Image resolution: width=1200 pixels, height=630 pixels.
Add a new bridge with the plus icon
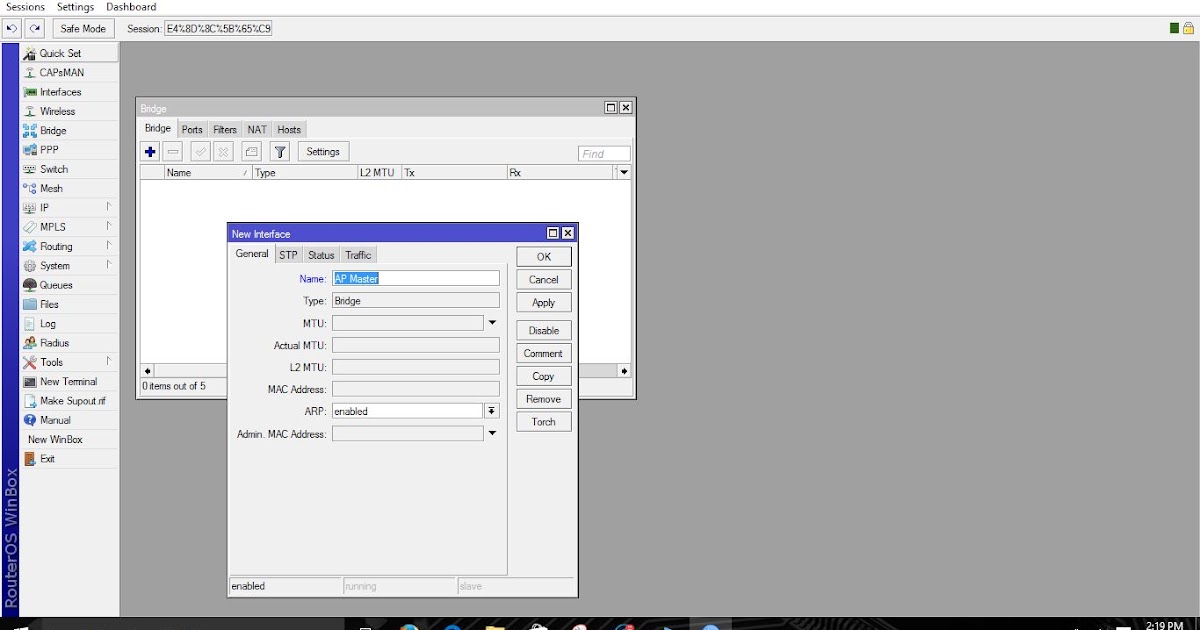point(150,151)
